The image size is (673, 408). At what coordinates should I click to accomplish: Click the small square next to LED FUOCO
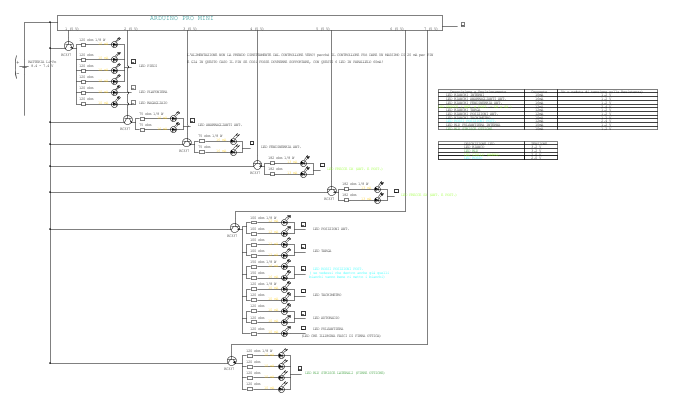click(134, 62)
